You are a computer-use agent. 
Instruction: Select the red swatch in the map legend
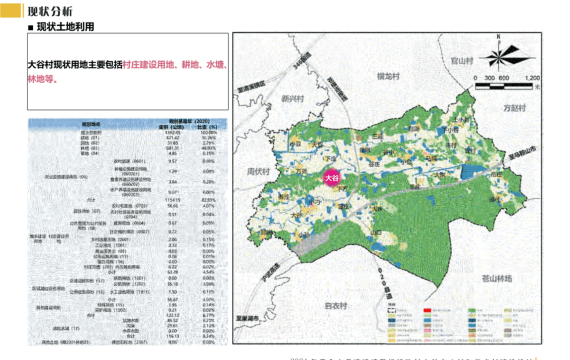(427, 310)
